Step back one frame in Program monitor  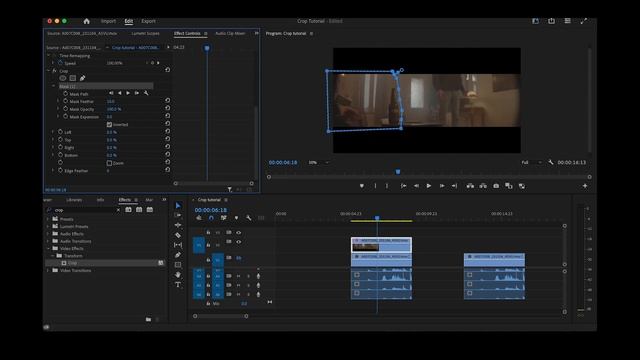pyautogui.click(x=416, y=186)
